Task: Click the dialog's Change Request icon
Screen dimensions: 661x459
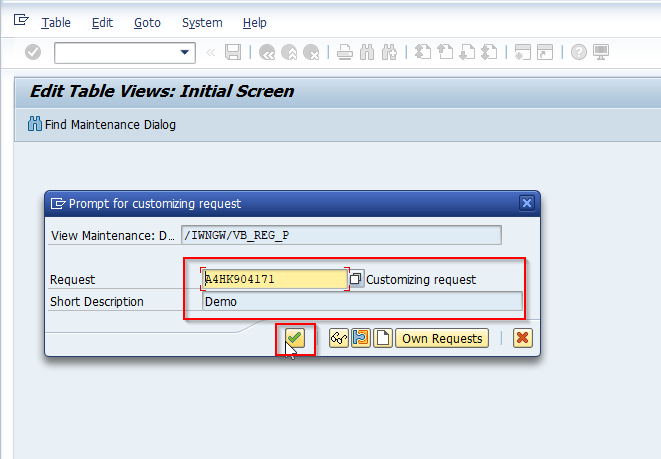Action: point(360,338)
